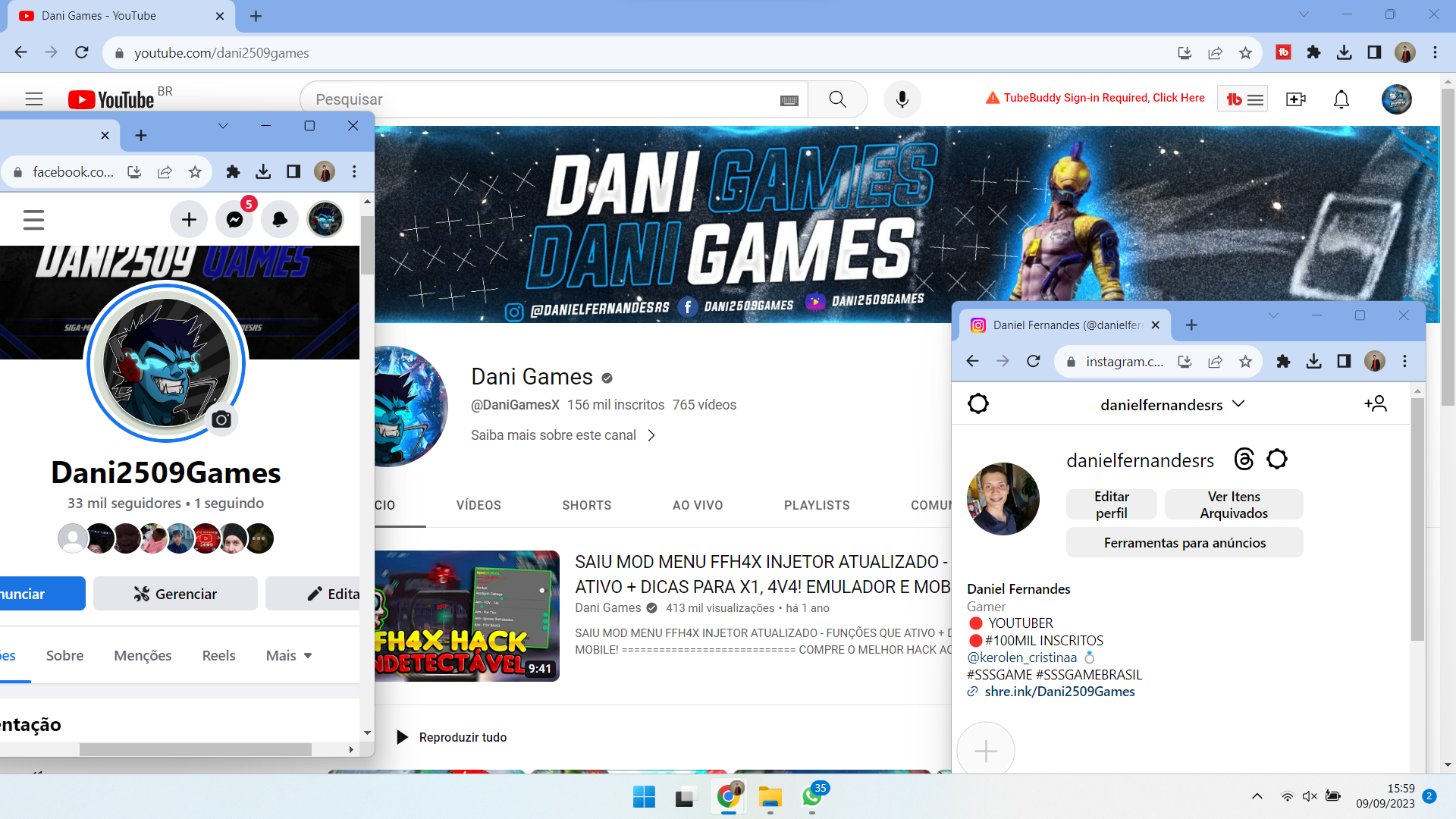
Task: Click Windows Start button
Action: [x=644, y=796]
